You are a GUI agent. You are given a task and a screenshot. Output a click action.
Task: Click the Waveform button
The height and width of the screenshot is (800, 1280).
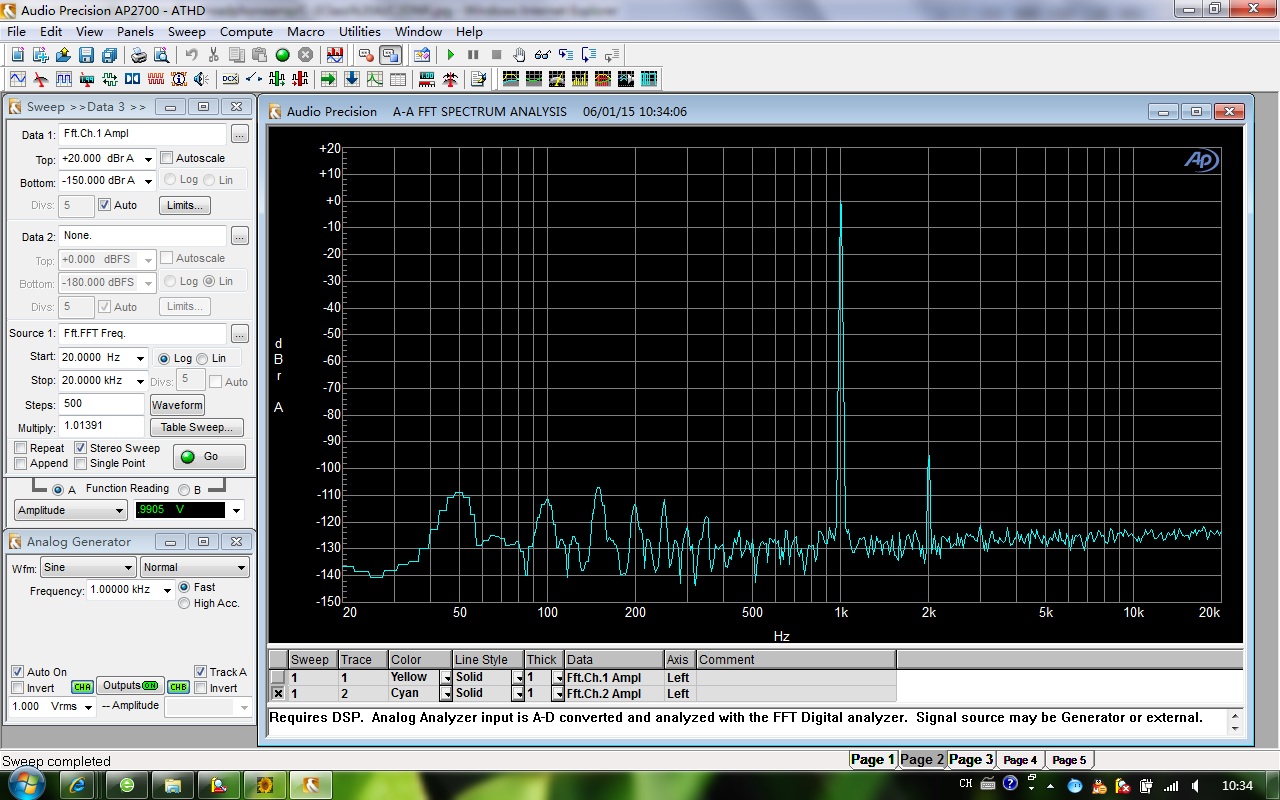coord(177,405)
